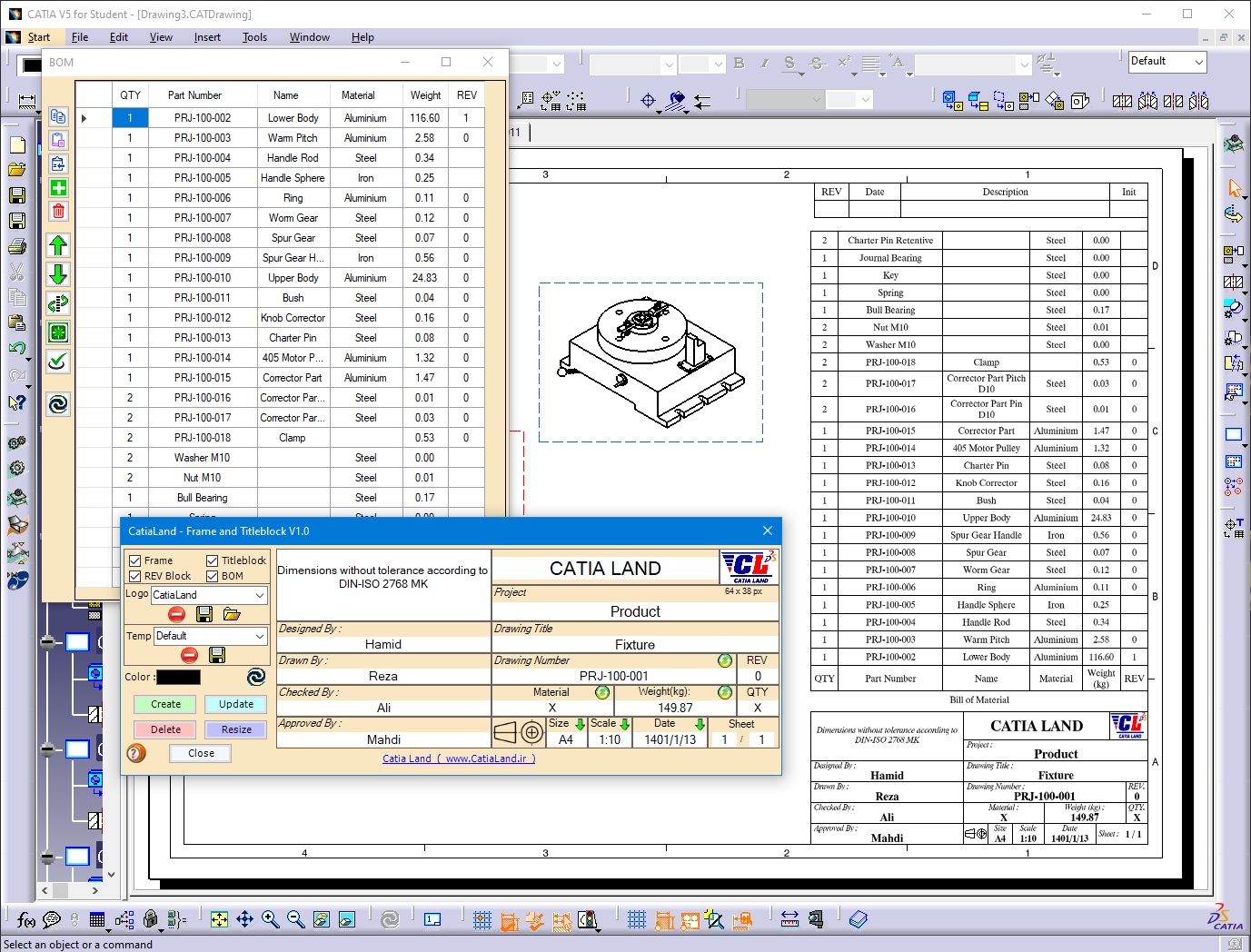1251x952 pixels.
Task: Toggle the Titleblock checkbox
Action: (x=213, y=560)
